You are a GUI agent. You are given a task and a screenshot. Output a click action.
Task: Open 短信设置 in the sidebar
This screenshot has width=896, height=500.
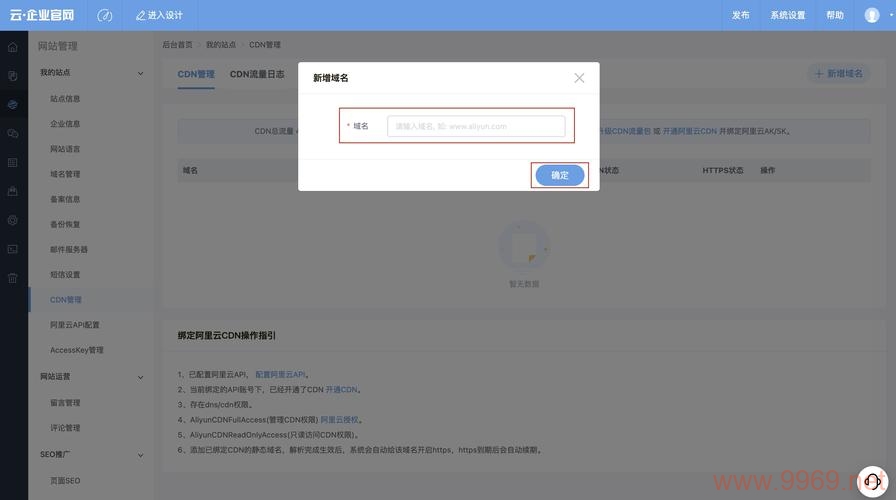tap(65, 275)
